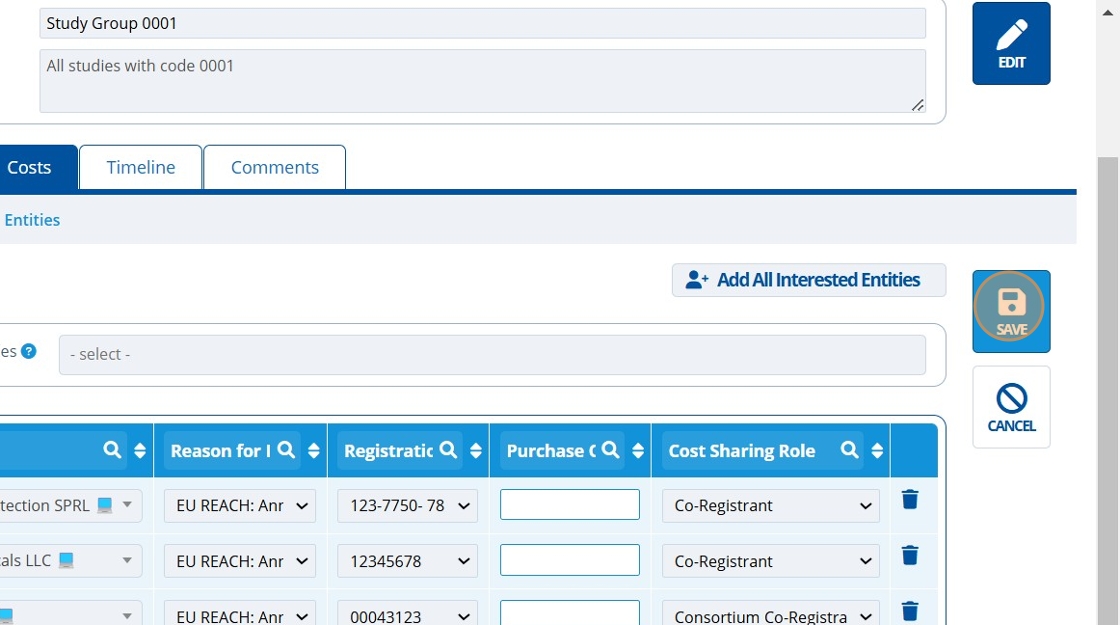The height and width of the screenshot is (625, 1120).
Task: Search the Reason for column
Action: [x=286, y=450]
